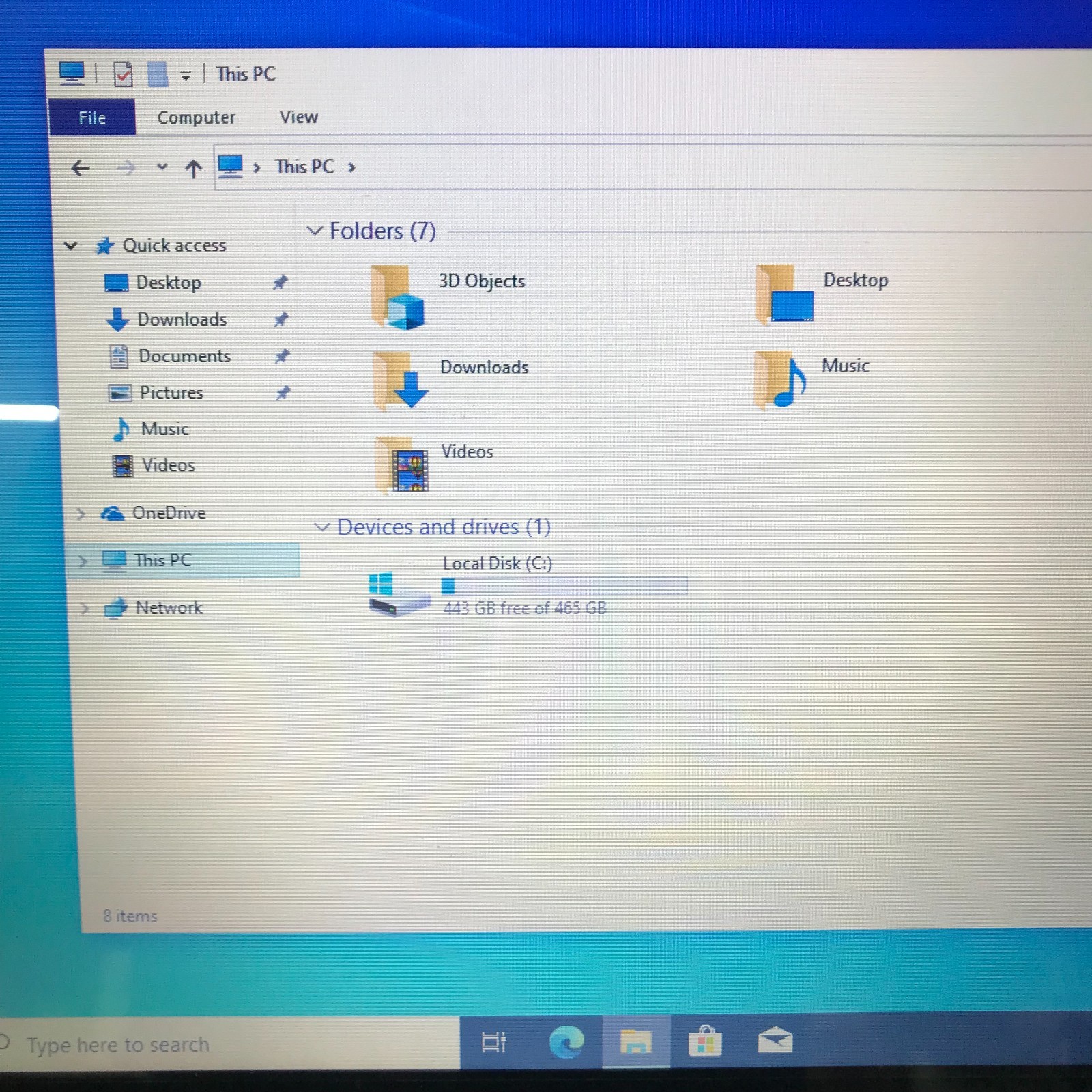Image resolution: width=1092 pixels, height=1092 pixels.
Task: Select the Local Disk (C:) drive icon
Action: pos(399,594)
